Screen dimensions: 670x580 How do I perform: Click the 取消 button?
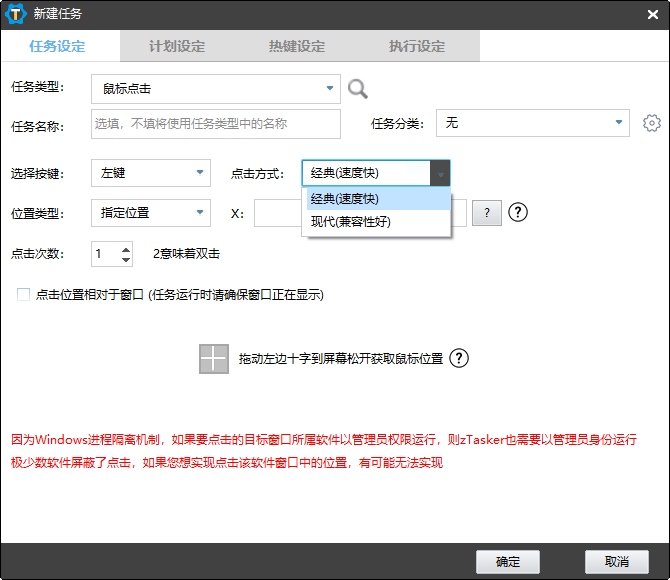[x=617, y=561]
